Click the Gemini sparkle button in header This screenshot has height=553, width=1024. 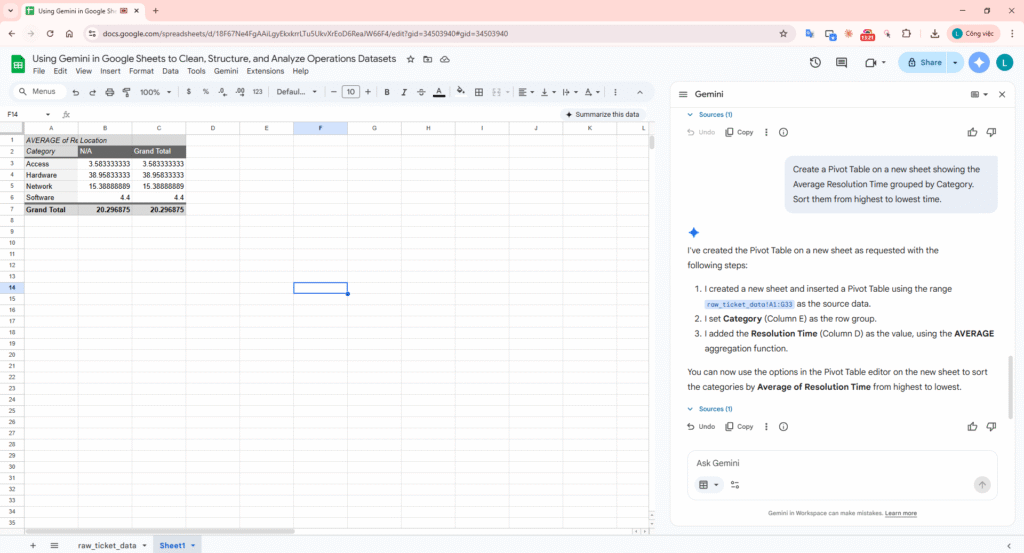coord(979,62)
